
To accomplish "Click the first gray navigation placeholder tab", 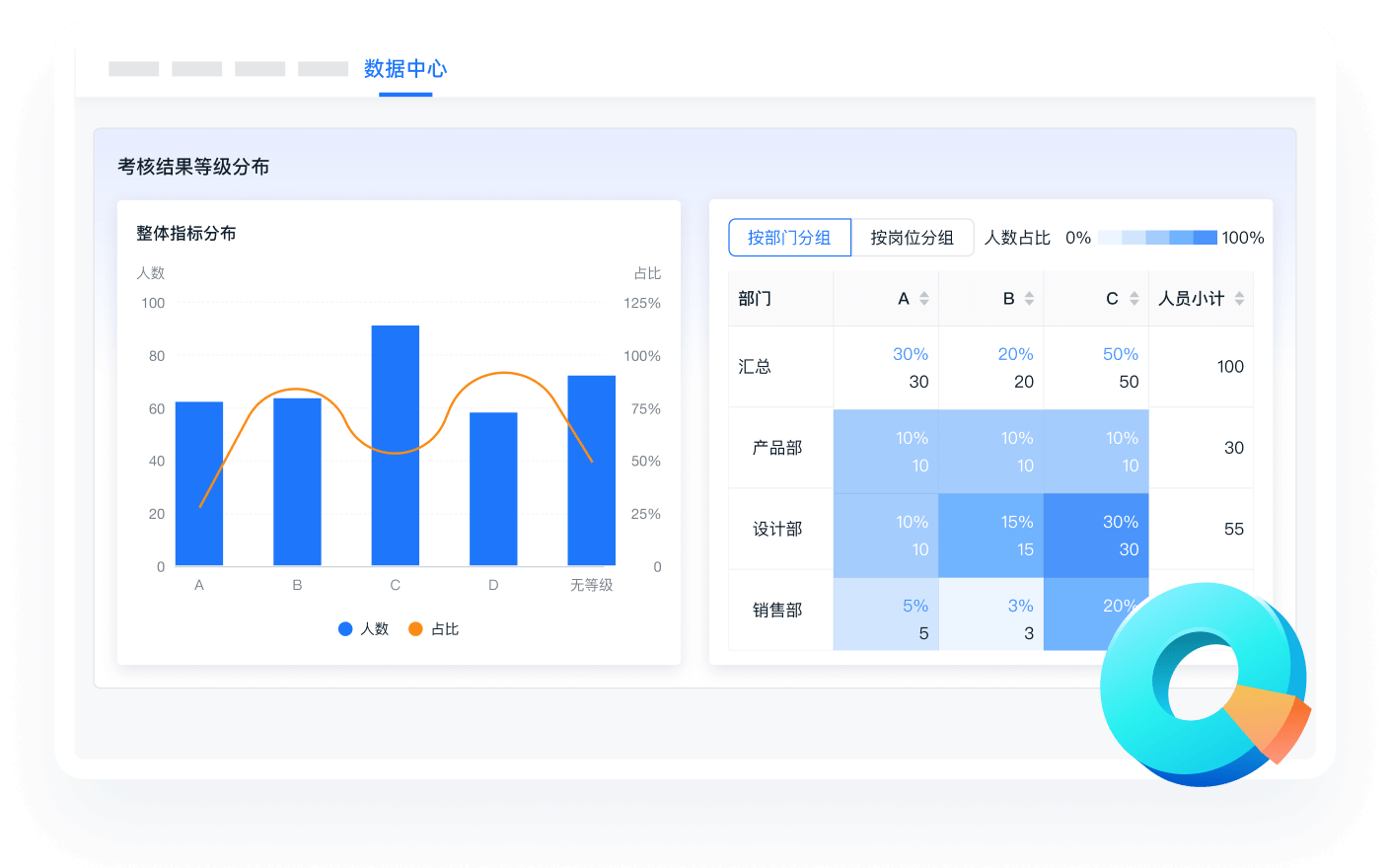I will [133, 68].
